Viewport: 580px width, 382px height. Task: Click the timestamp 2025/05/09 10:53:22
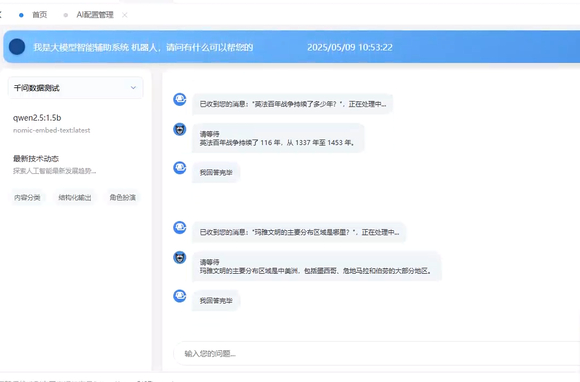[350, 47]
